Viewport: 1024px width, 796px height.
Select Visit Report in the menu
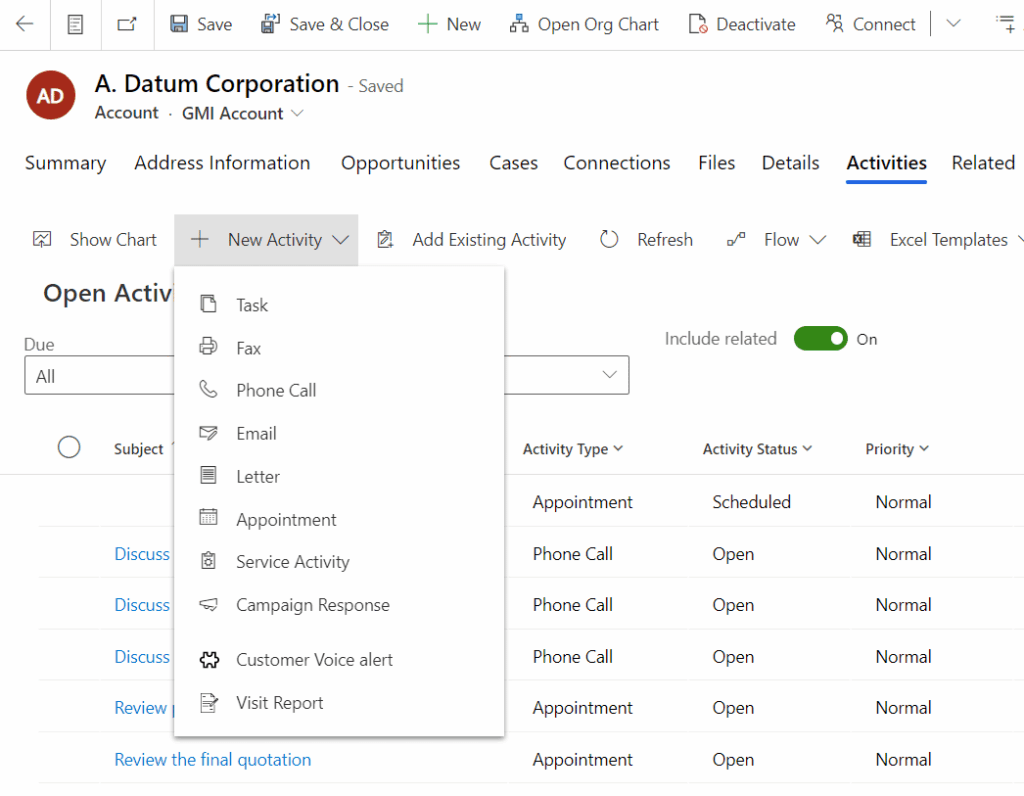click(x=279, y=703)
